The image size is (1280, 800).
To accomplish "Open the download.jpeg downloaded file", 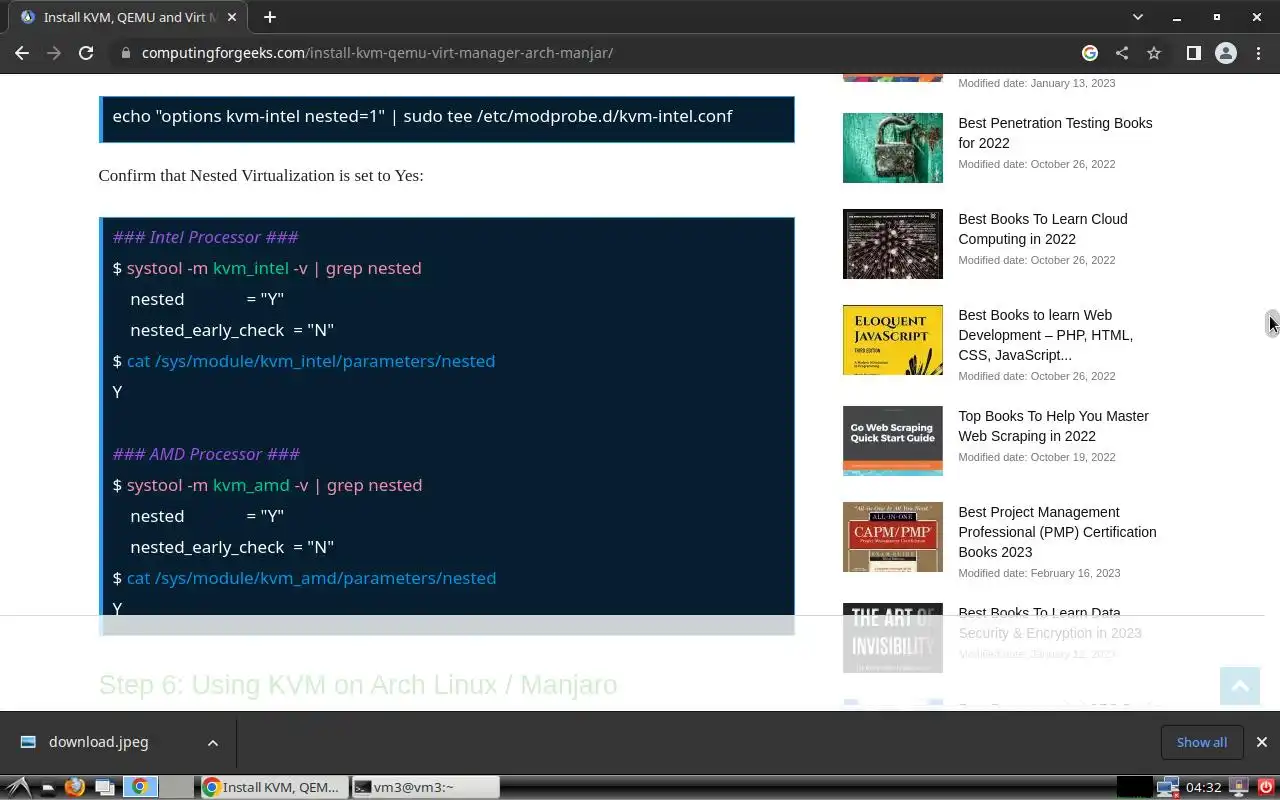I will coord(98,742).
